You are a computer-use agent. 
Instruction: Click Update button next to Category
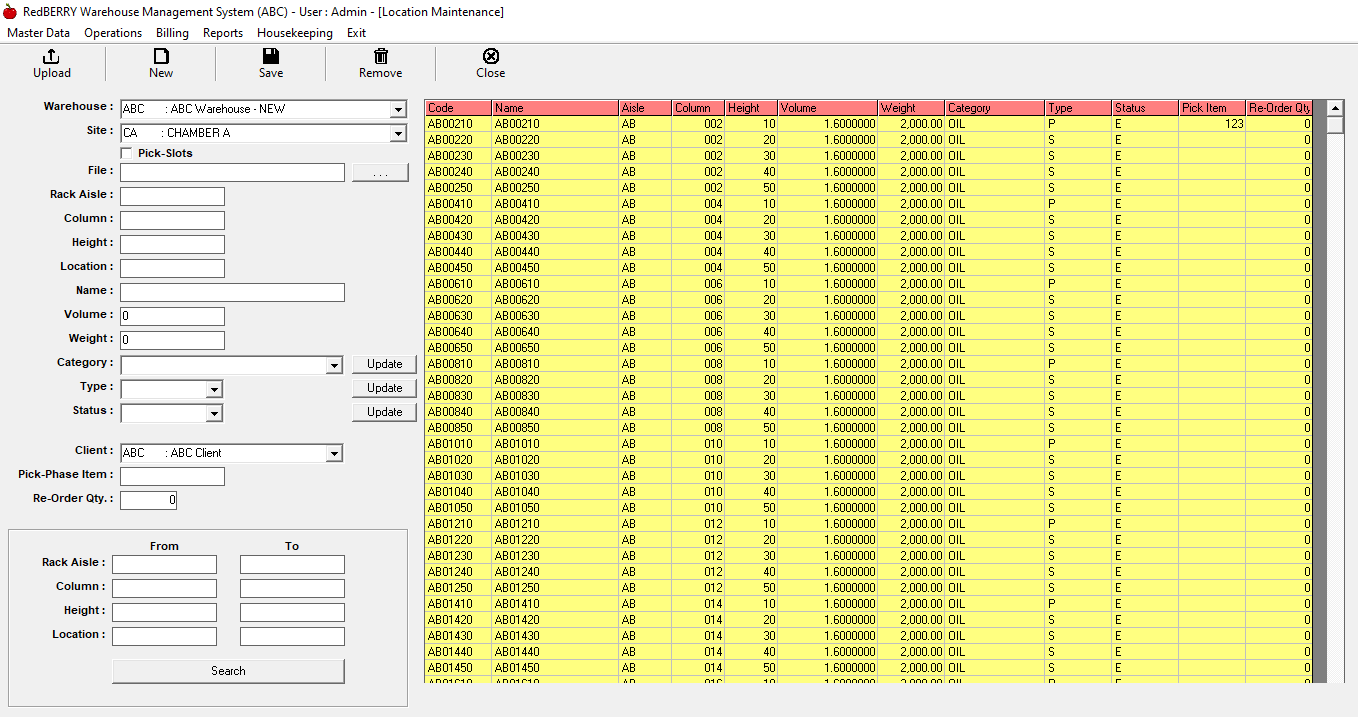(384, 364)
